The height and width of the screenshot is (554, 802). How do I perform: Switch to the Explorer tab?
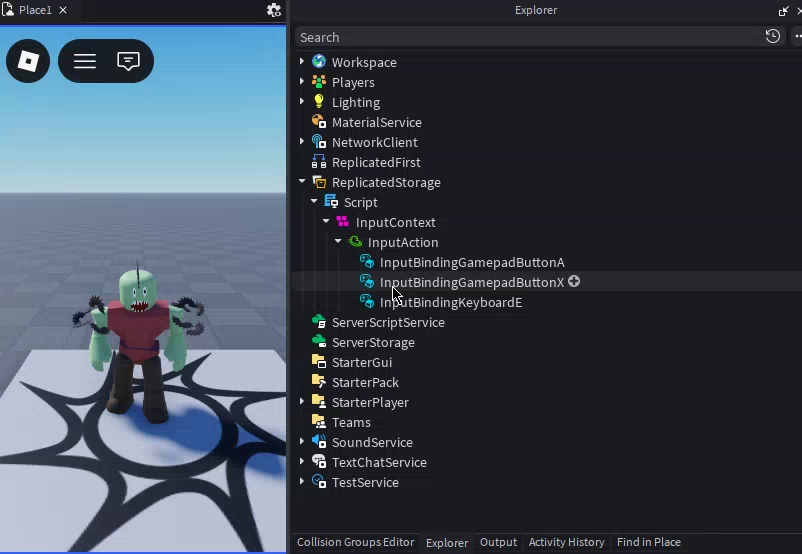coord(447,543)
